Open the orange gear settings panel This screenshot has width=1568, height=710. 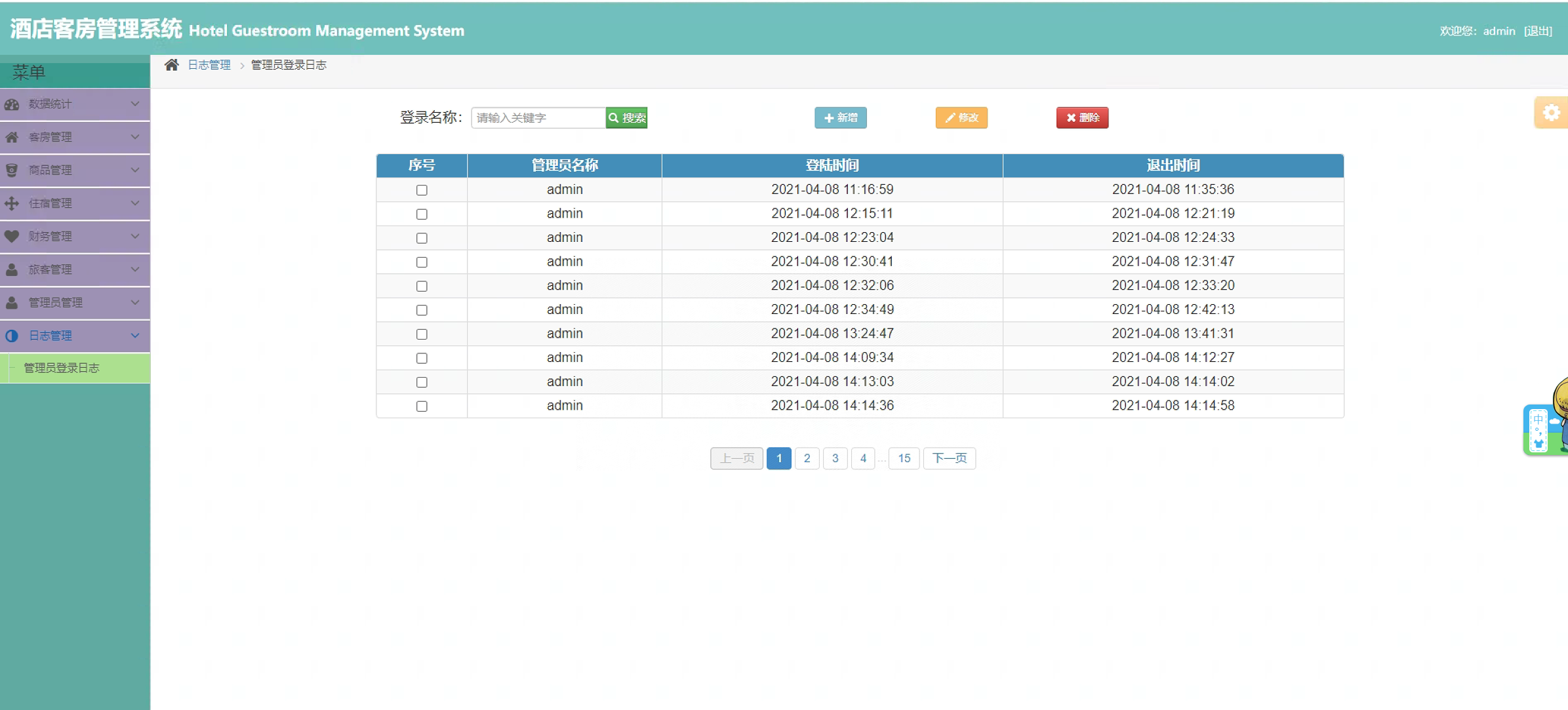point(1551,113)
